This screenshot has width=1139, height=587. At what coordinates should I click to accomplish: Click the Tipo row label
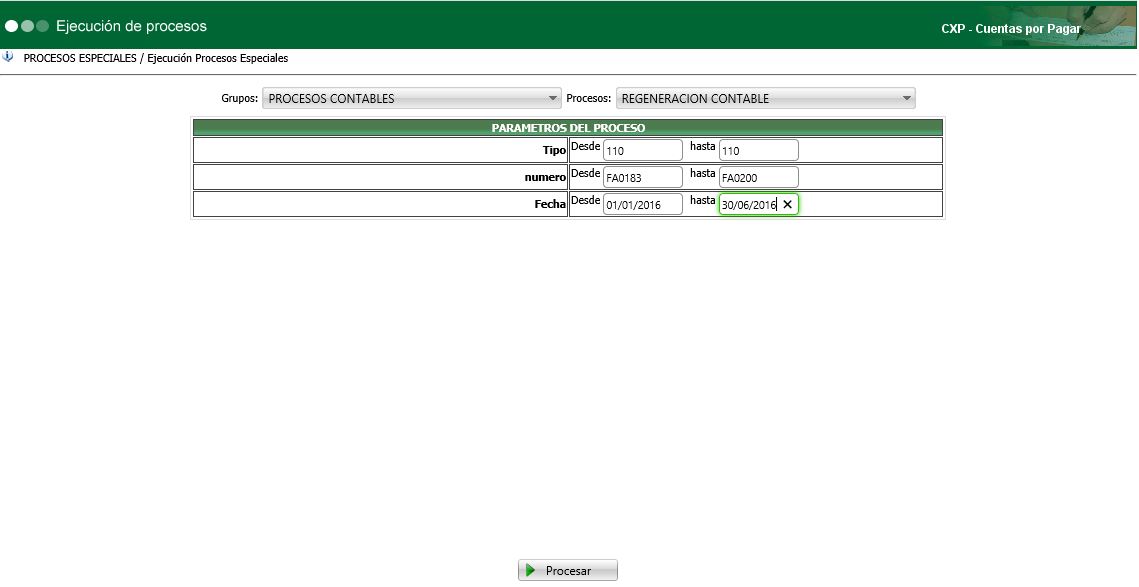click(x=554, y=150)
